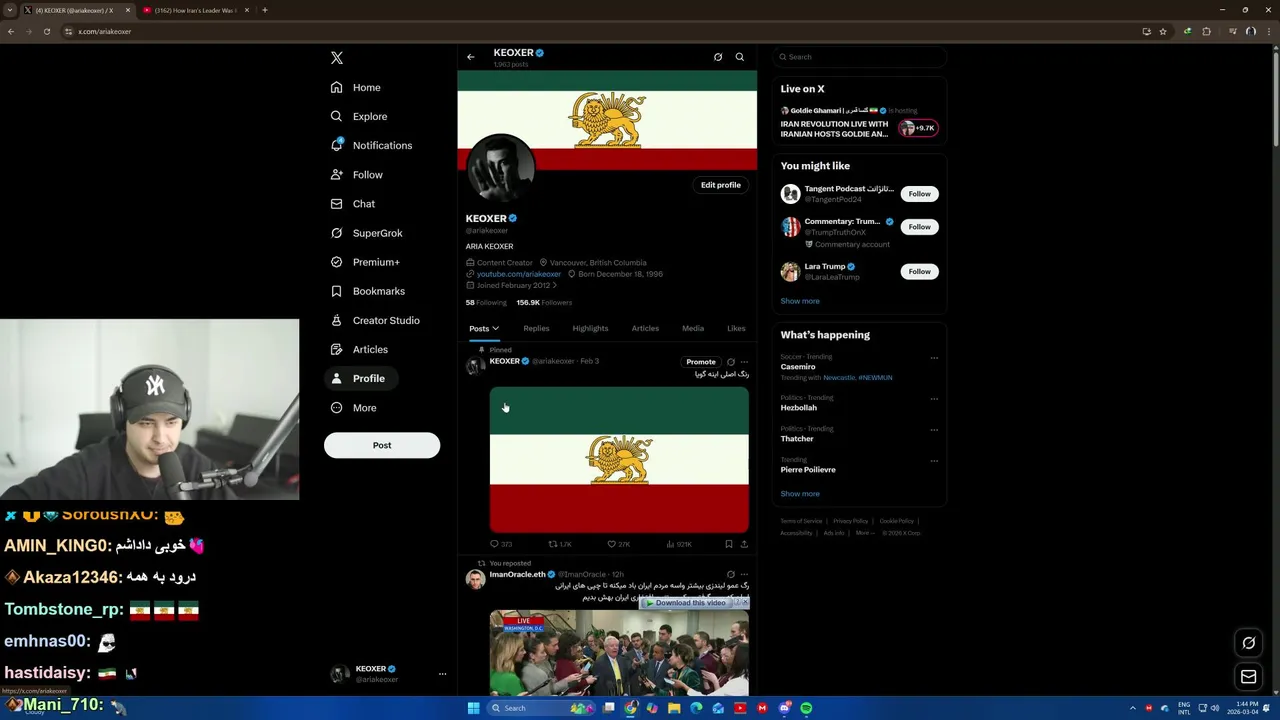Open the Hezbollah trending topic
This screenshot has height=720, width=1280.
(x=799, y=408)
